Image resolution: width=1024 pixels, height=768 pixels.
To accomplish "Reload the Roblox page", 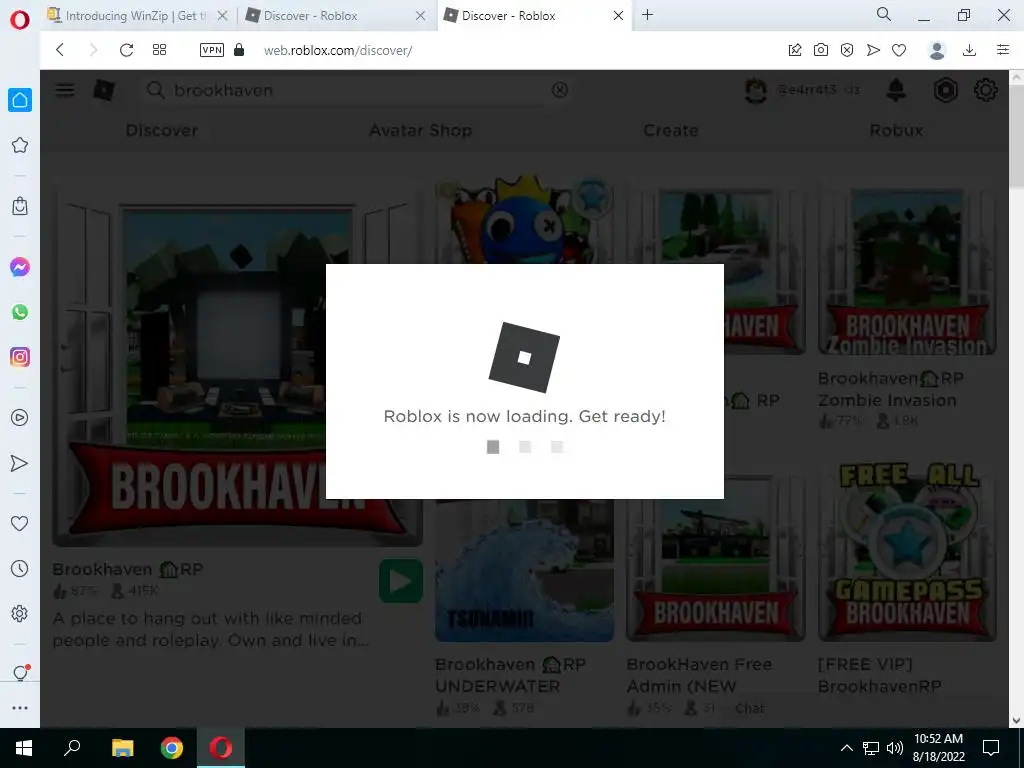I will coord(126,50).
